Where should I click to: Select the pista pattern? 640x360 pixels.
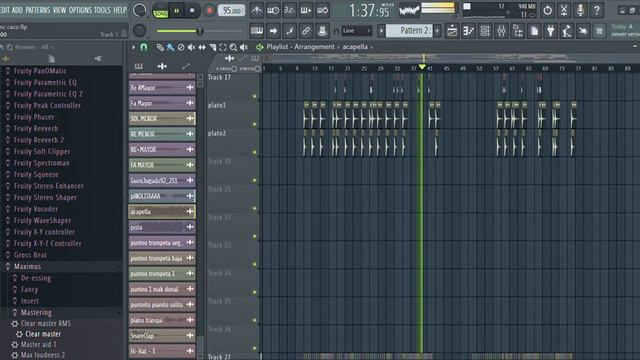162,227
